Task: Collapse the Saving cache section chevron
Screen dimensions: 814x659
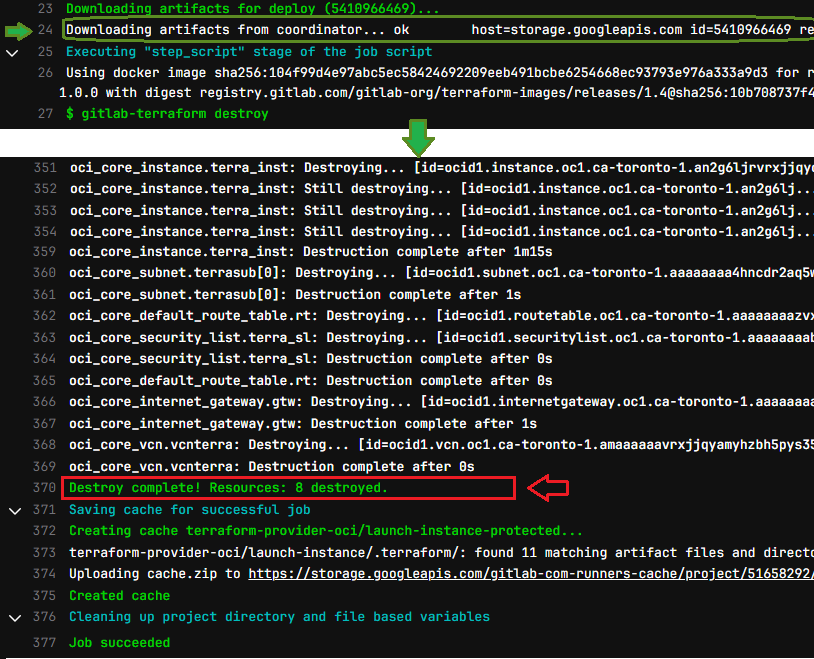Action: [x=16, y=511]
